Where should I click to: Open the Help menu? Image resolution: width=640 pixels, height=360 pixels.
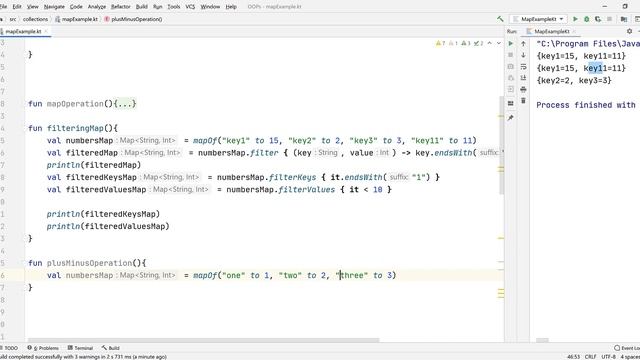(x=231, y=7)
